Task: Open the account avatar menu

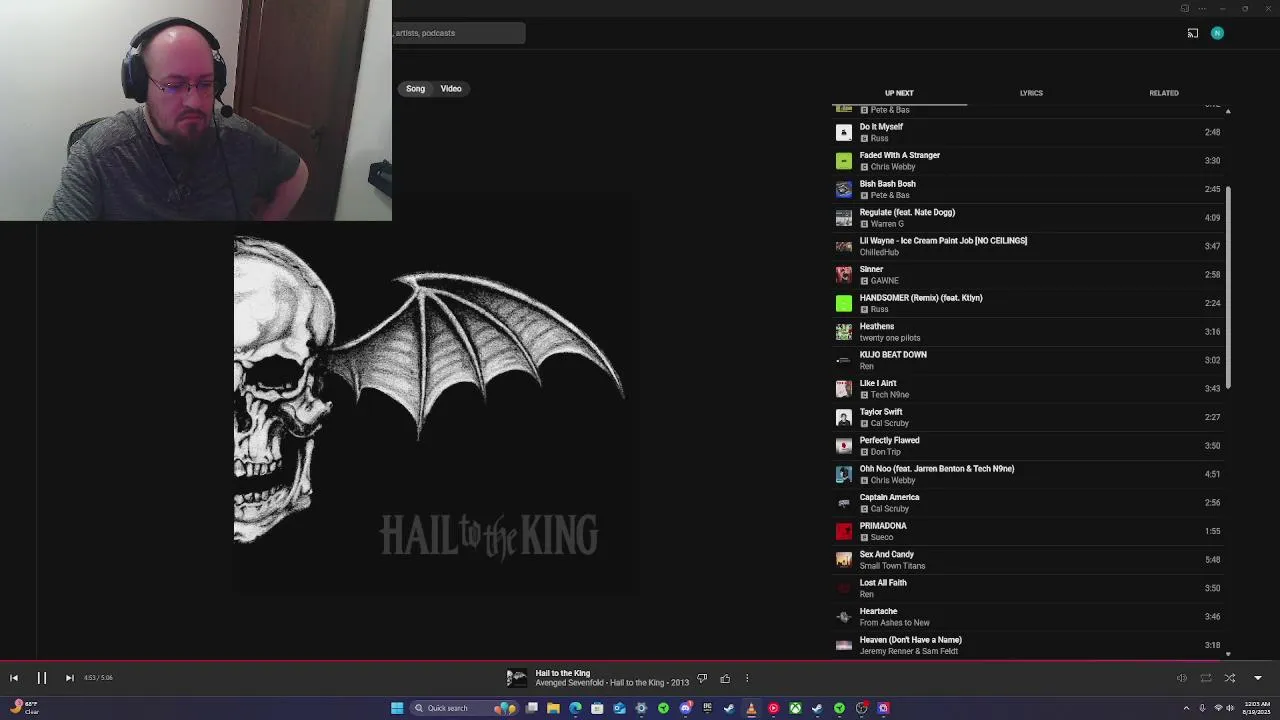Action: coord(1217,33)
